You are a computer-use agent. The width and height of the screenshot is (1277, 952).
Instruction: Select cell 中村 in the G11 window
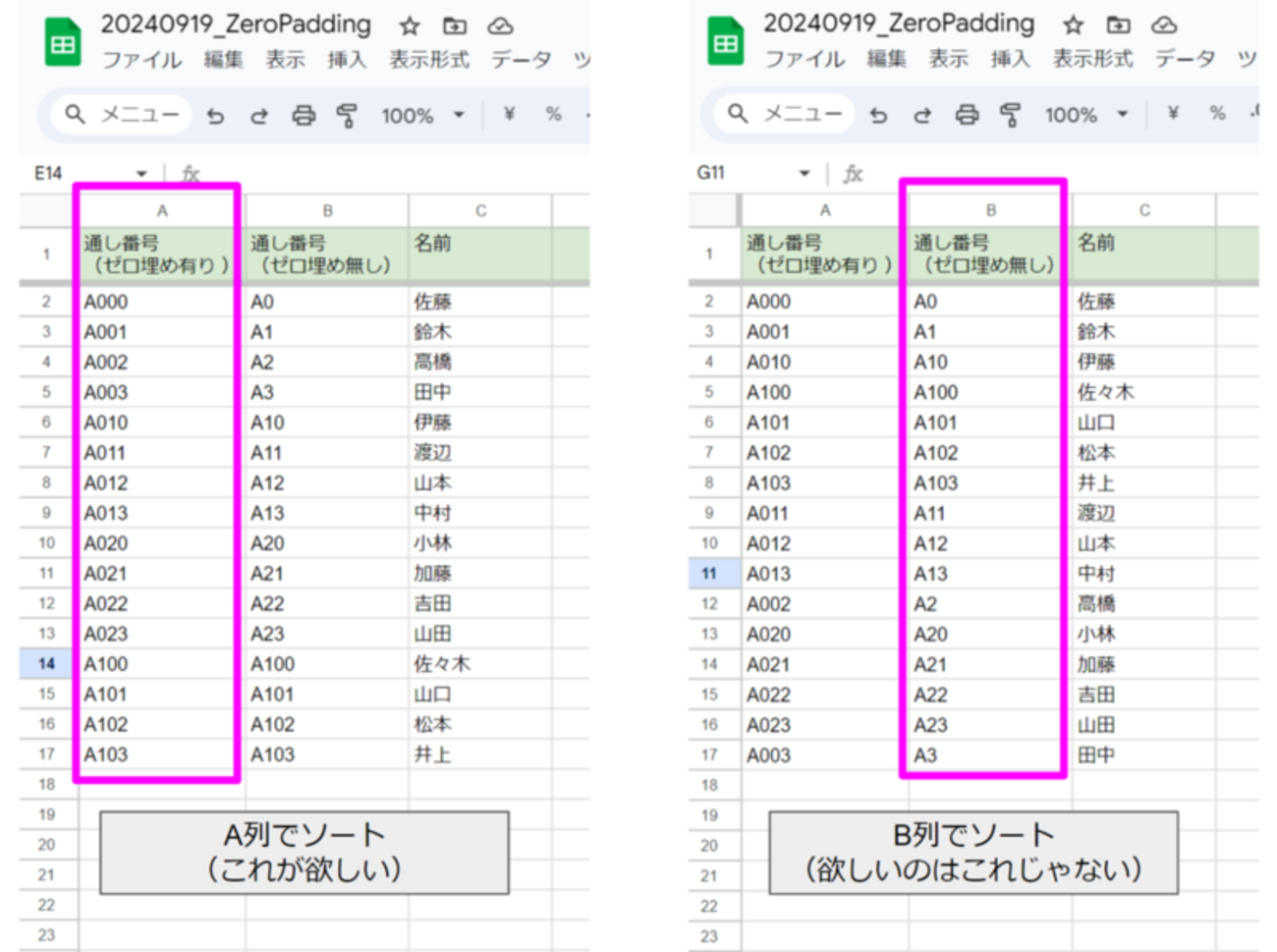1144,574
